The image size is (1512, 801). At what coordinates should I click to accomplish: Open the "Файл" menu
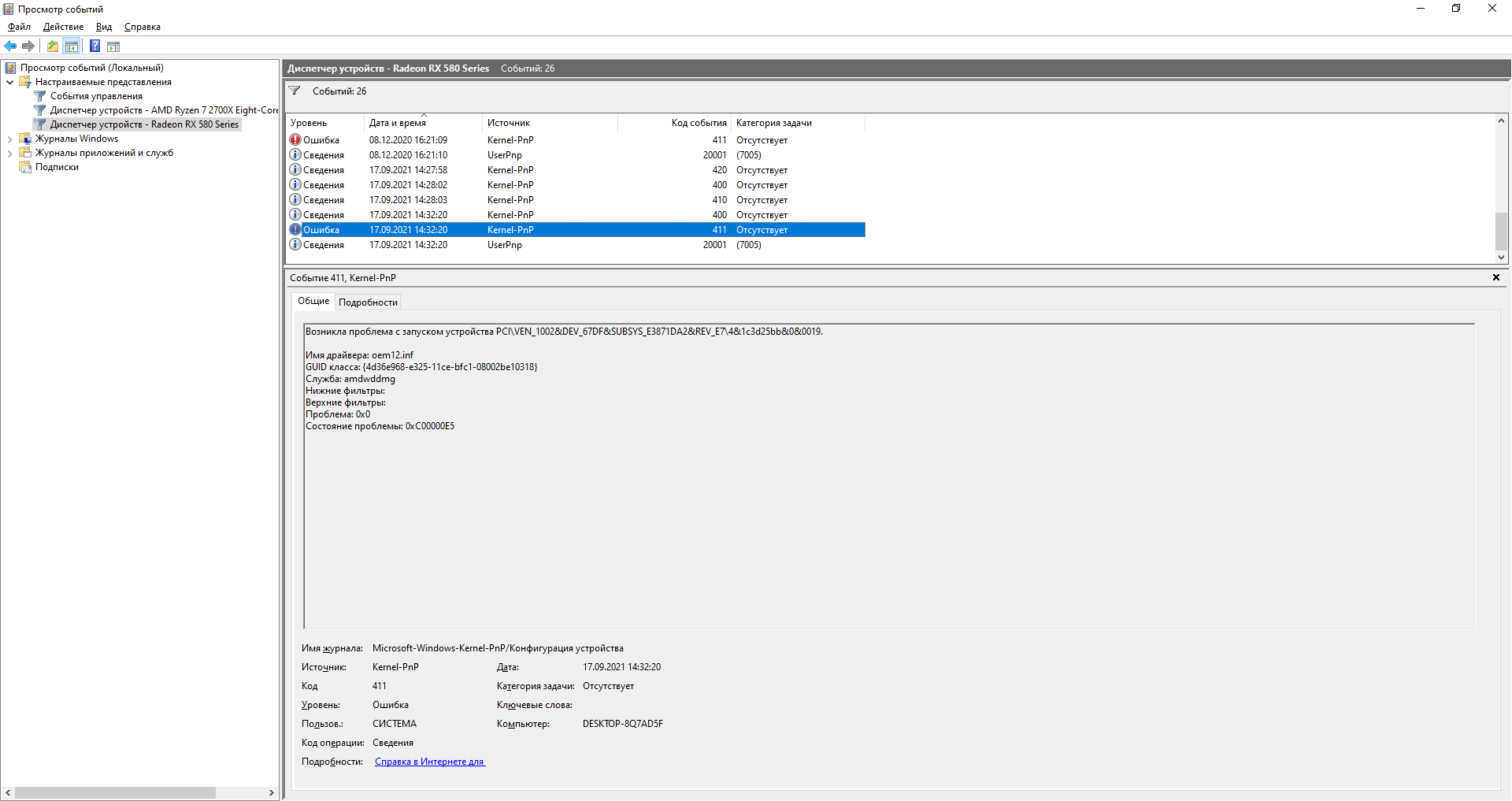pos(20,27)
